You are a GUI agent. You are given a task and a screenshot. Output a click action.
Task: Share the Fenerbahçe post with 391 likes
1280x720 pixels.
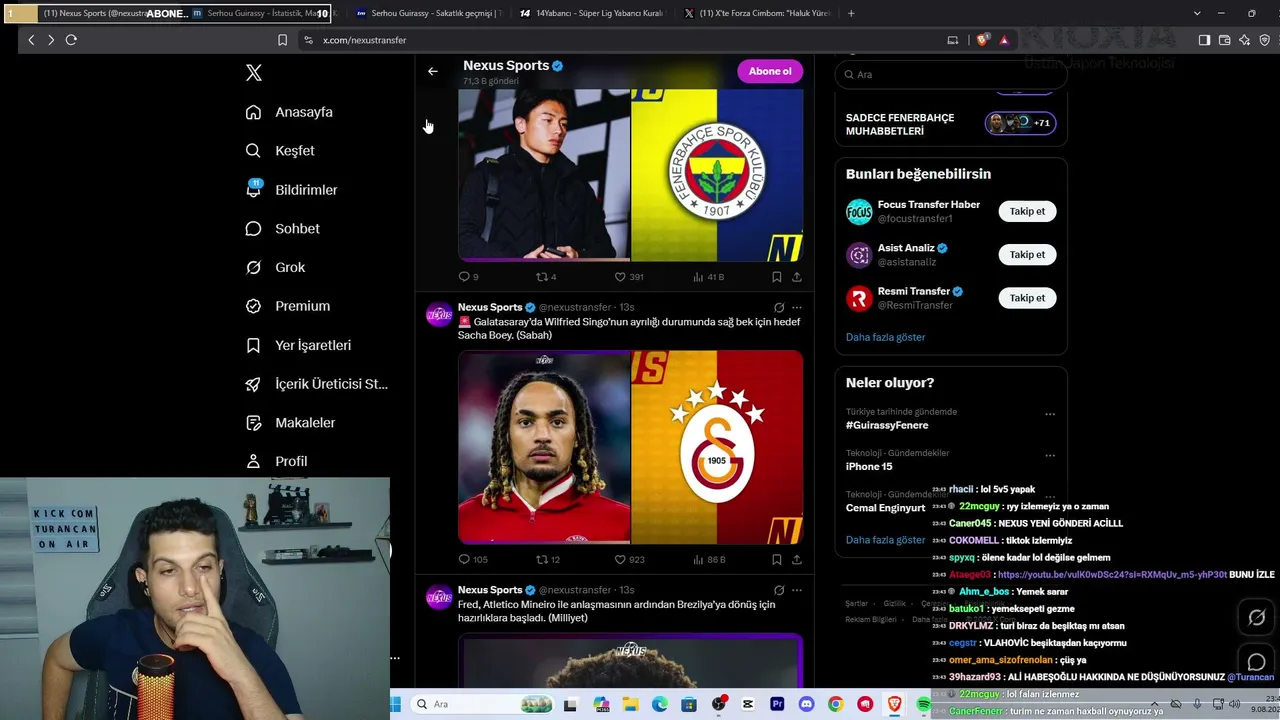pos(797,277)
